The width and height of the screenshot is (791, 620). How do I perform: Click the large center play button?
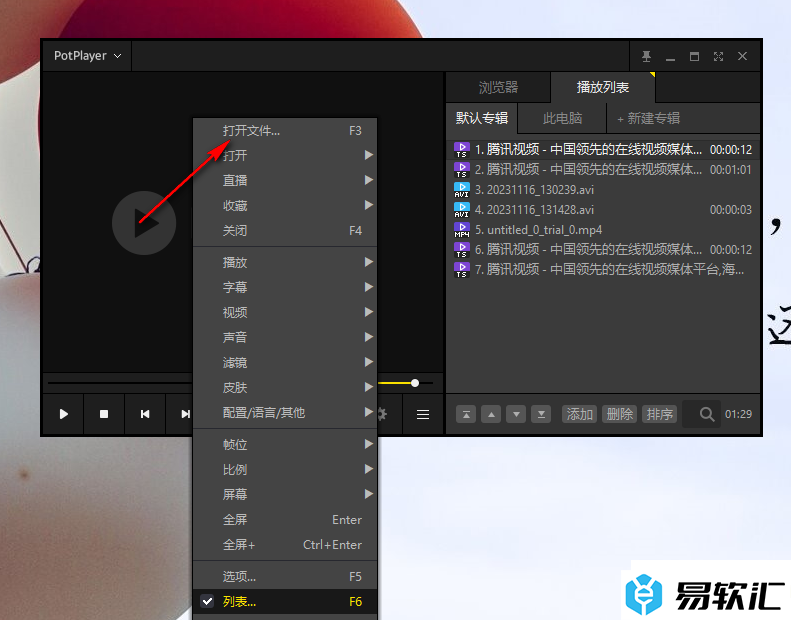point(144,222)
